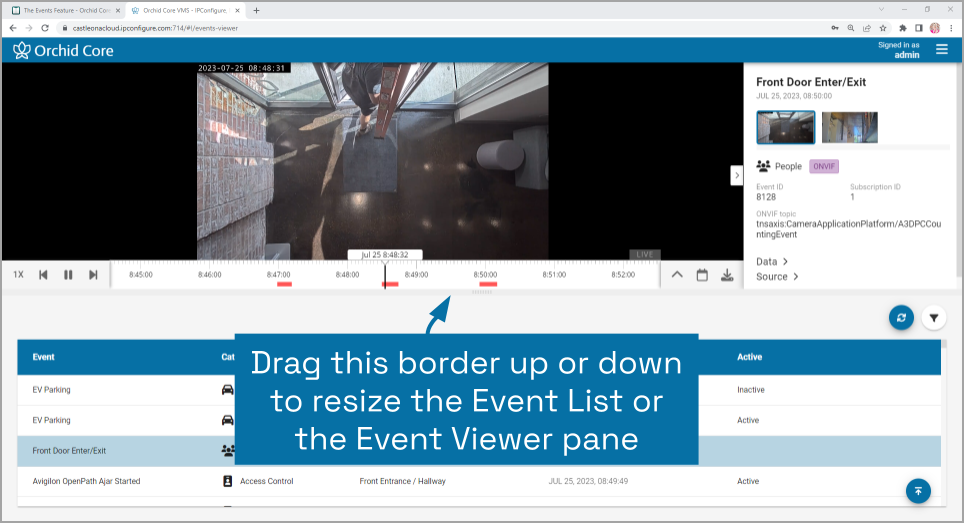Jump to top of the event list
The height and width of the screenshot is (523, 964).
(918, 491)
